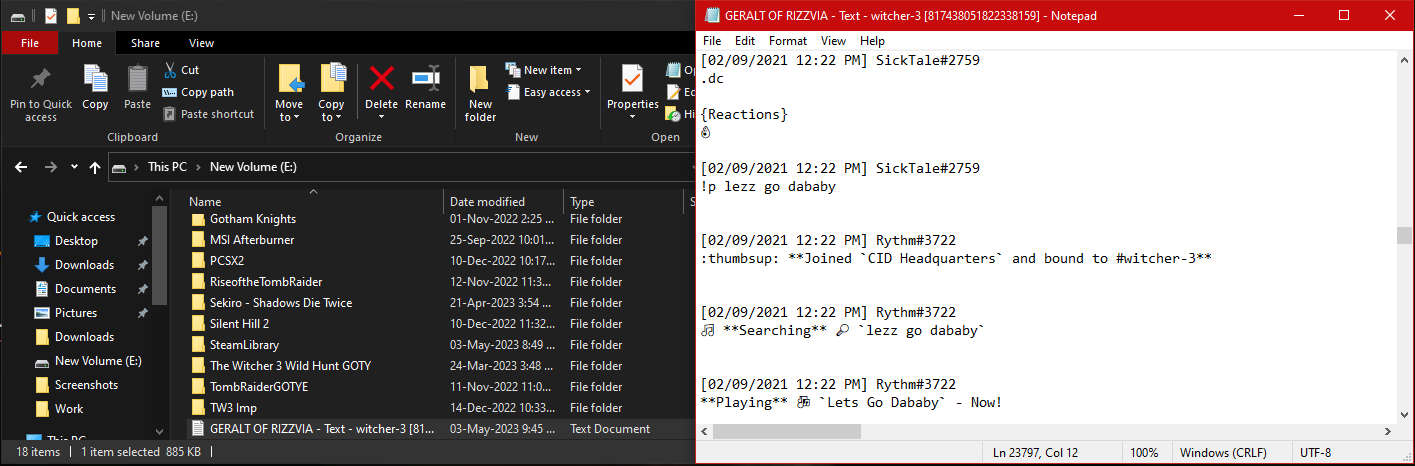Viewport: 1415px width, 466px height.
Task: Switch to the Share ribbon tab
Action: point(145,43)
